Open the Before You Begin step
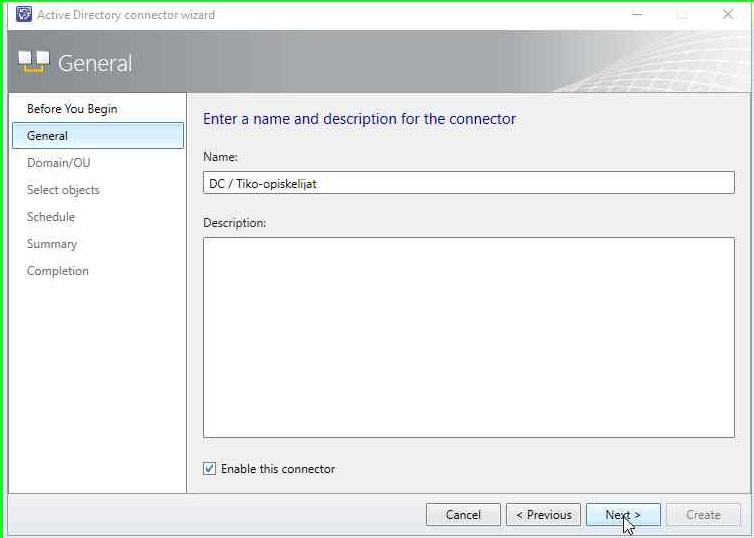The height and width of the screenshot is (538, 754). click(x=72, y=109)
